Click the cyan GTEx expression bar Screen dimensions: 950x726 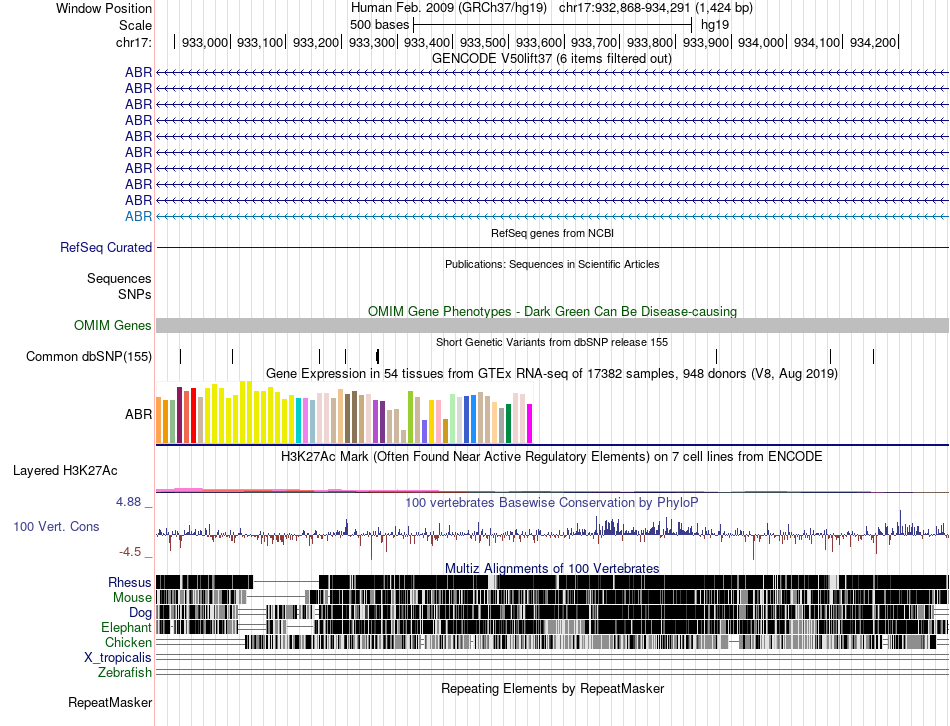coord(299,421)
